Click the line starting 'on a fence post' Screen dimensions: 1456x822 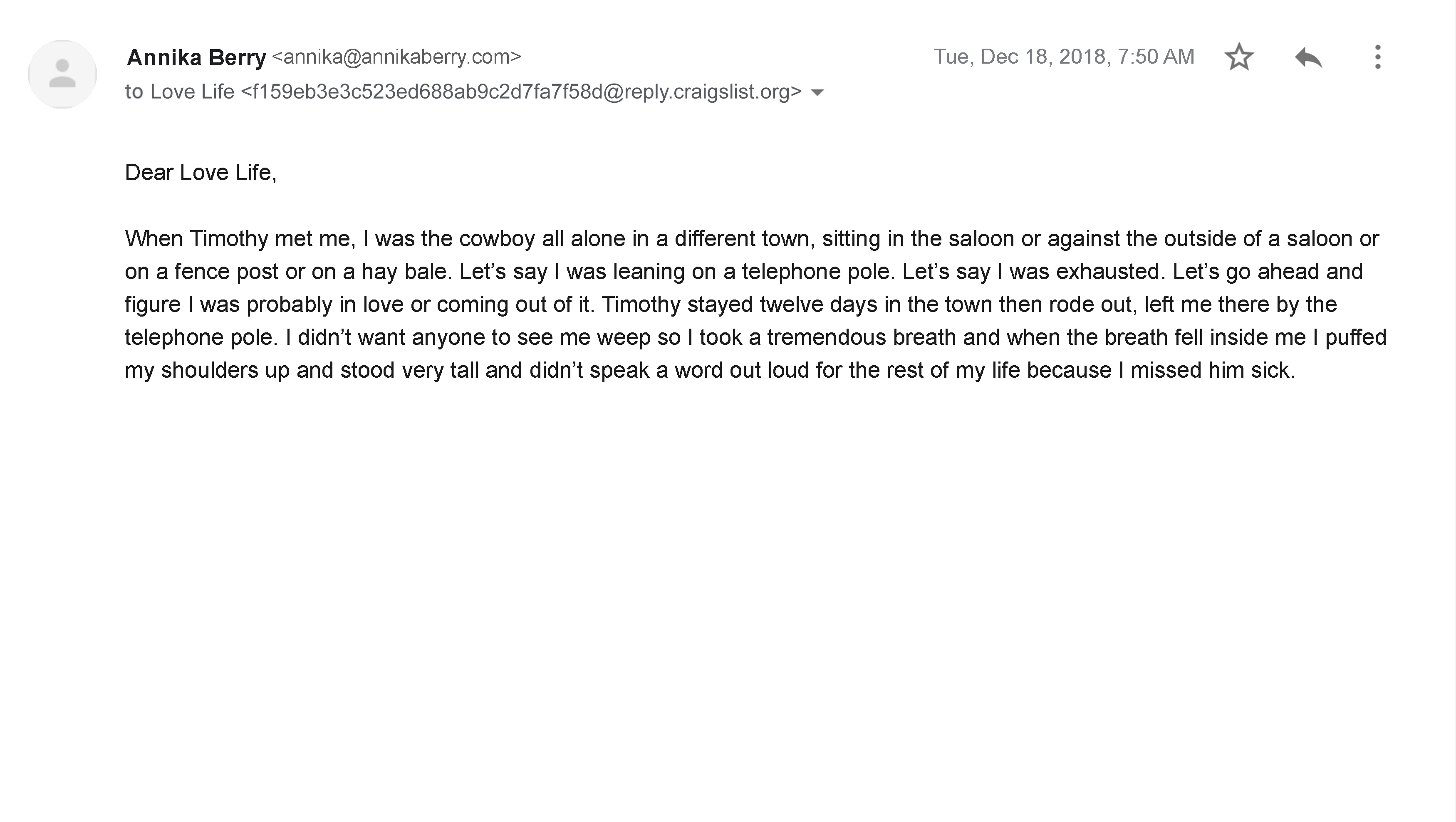point(744,271)
